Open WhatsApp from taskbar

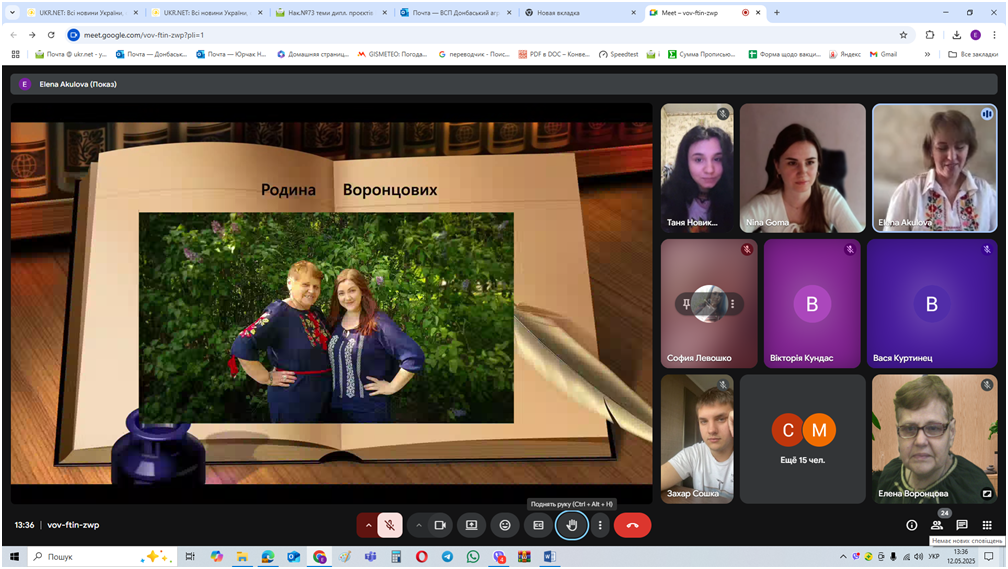(x=472, y=556)
